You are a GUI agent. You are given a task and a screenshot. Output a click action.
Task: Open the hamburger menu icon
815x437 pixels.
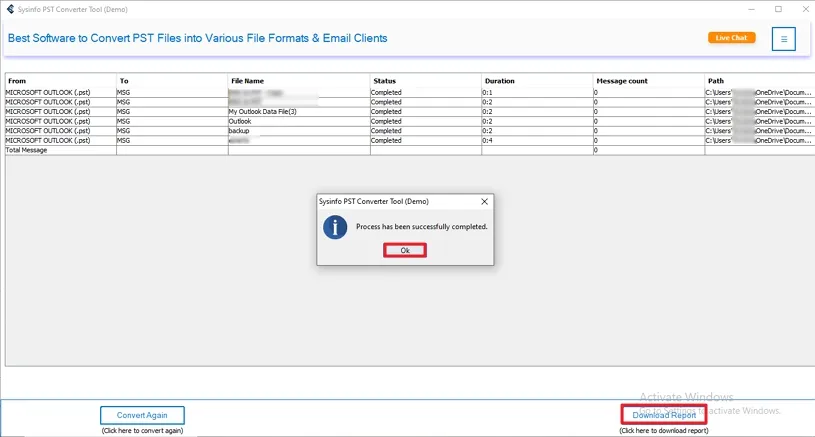(784, 39)
